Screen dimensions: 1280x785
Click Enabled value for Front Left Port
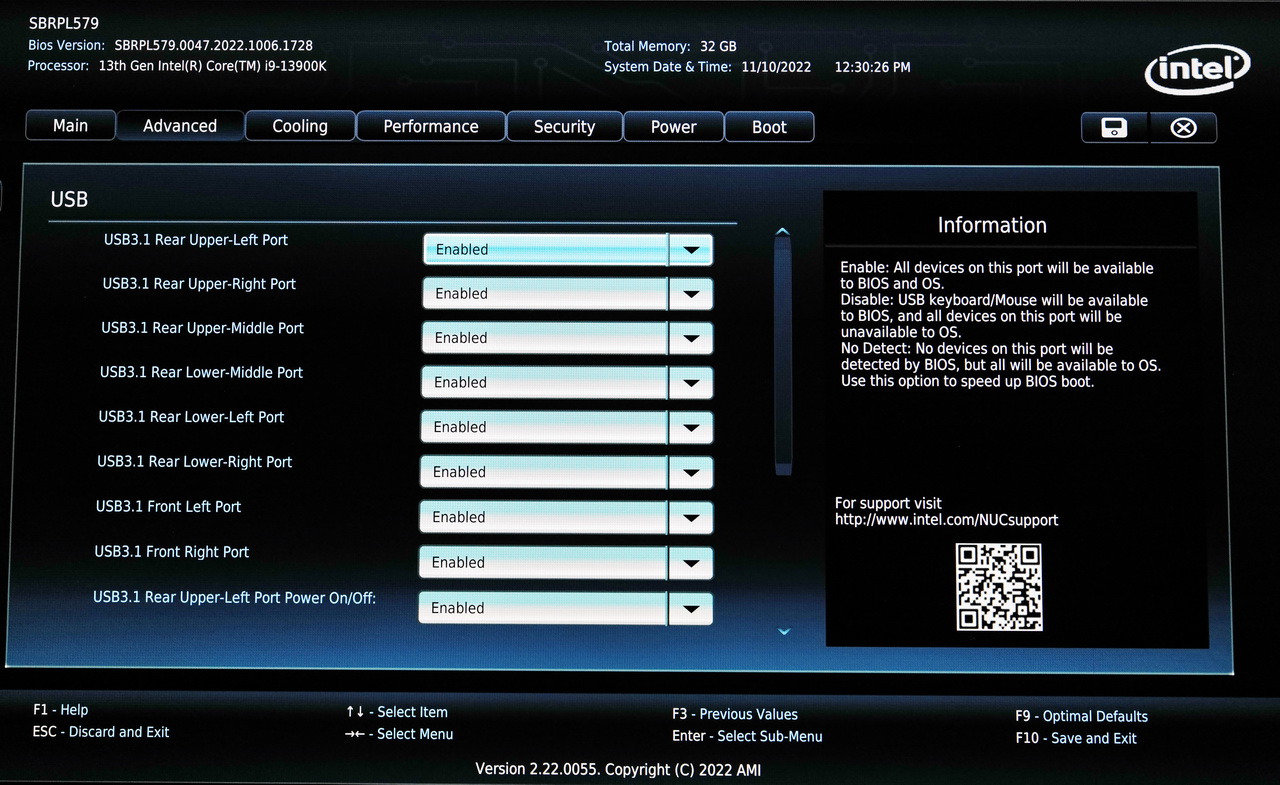point(543,518)
